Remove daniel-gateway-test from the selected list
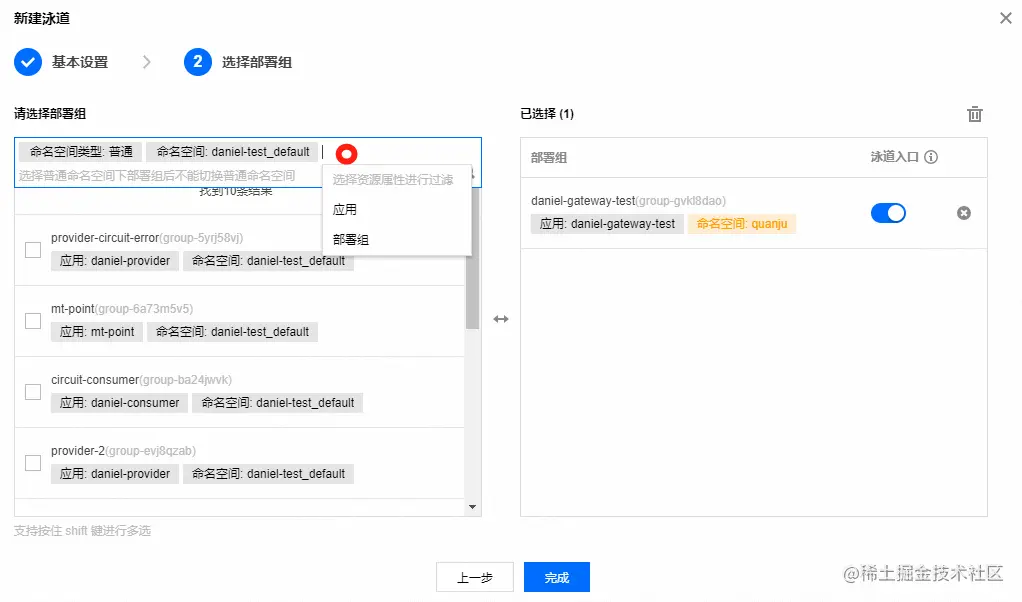The height and width of the screenshot is (602, 1022). click(963, 213)
